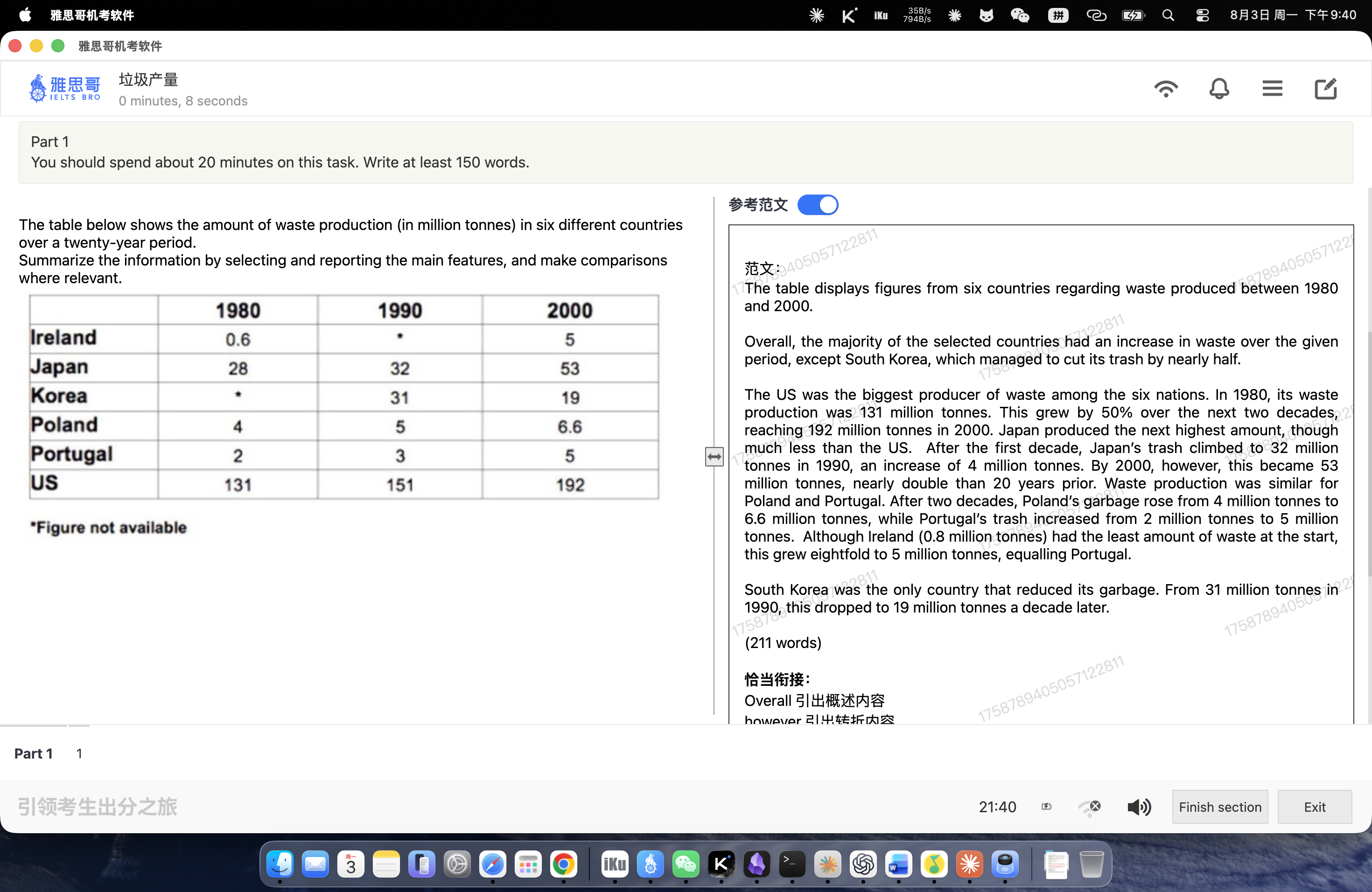Mute the speaker volume icon
The image size is (1372, 892).
[x=1139, y=807]
